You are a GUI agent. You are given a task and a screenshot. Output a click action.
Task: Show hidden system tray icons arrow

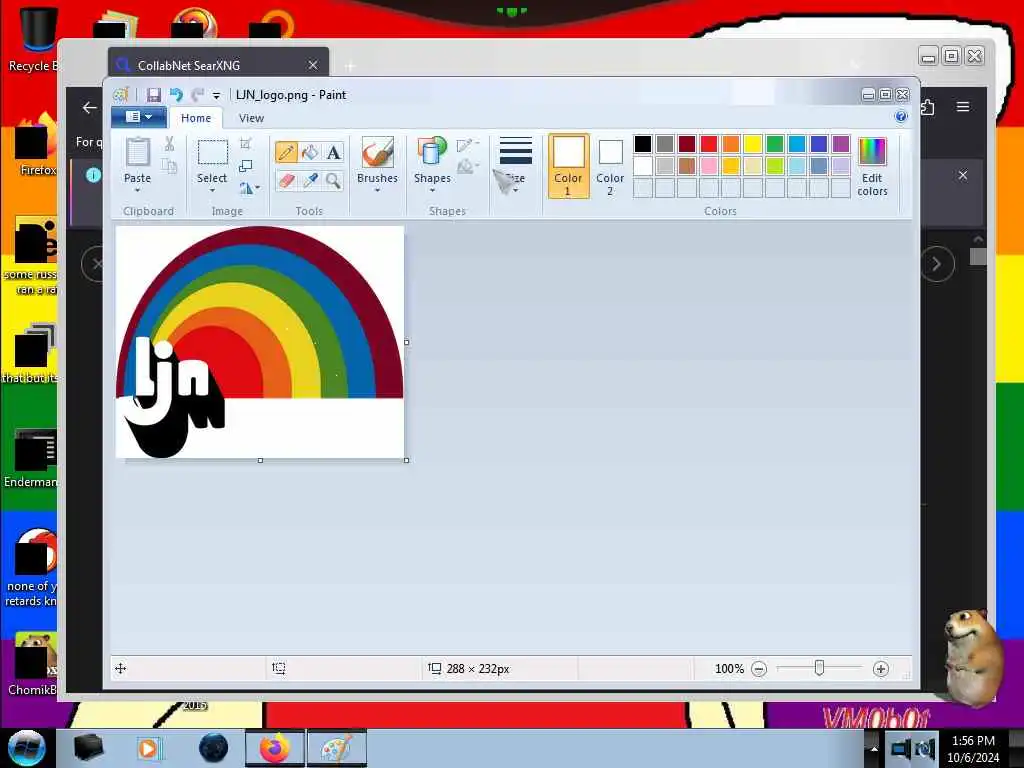(873, 748)
